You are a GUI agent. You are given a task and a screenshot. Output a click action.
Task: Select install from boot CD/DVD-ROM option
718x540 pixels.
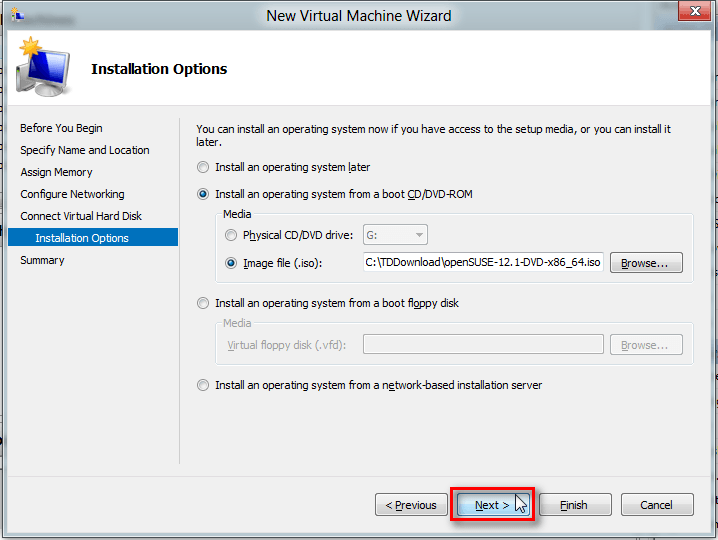pyautogui.click(x=204, y=194)
